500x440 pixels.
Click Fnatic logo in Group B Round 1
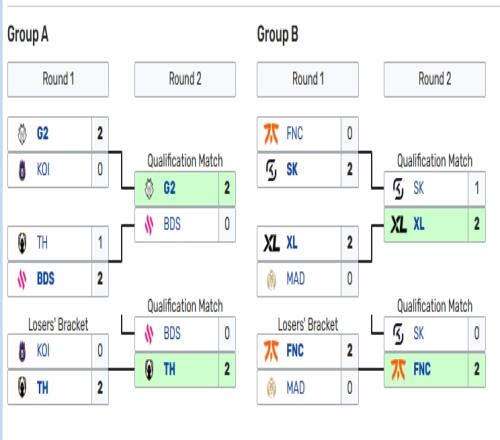coord(271,134)
